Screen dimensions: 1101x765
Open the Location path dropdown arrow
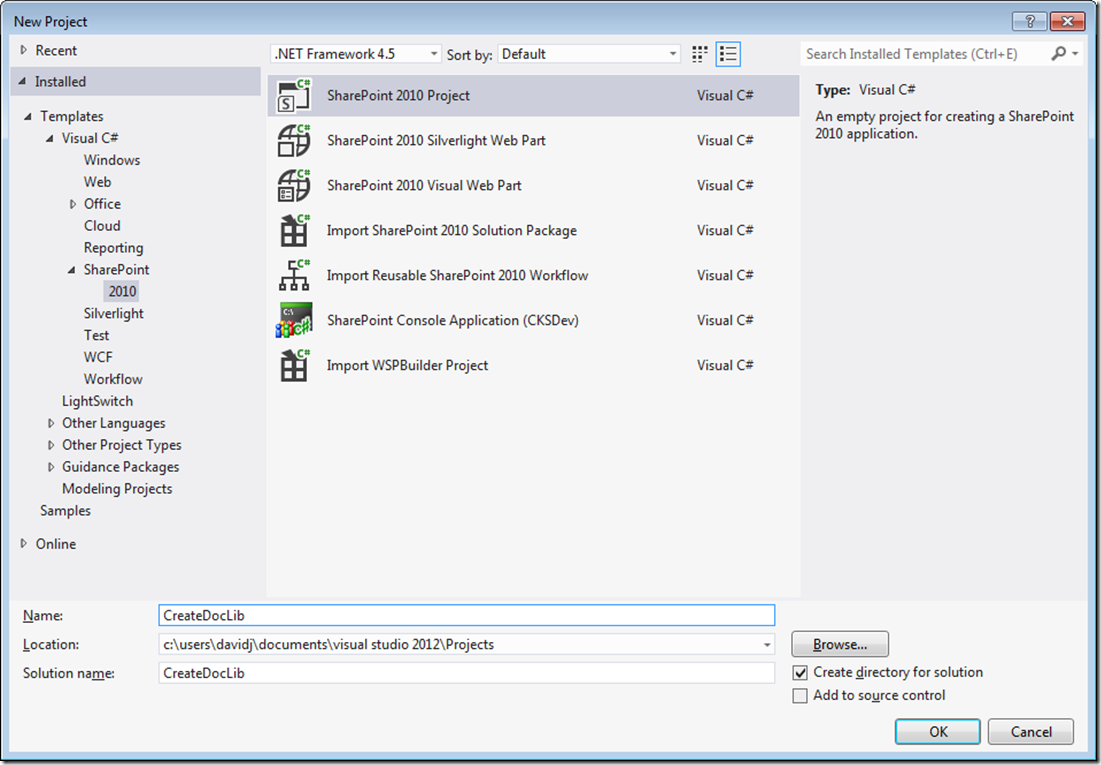(767, 645)
